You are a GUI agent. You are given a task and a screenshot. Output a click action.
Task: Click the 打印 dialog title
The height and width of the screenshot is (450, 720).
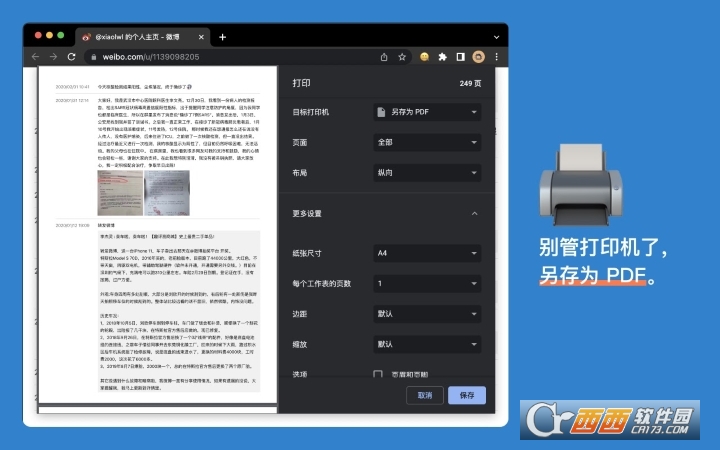coord(301,83)
